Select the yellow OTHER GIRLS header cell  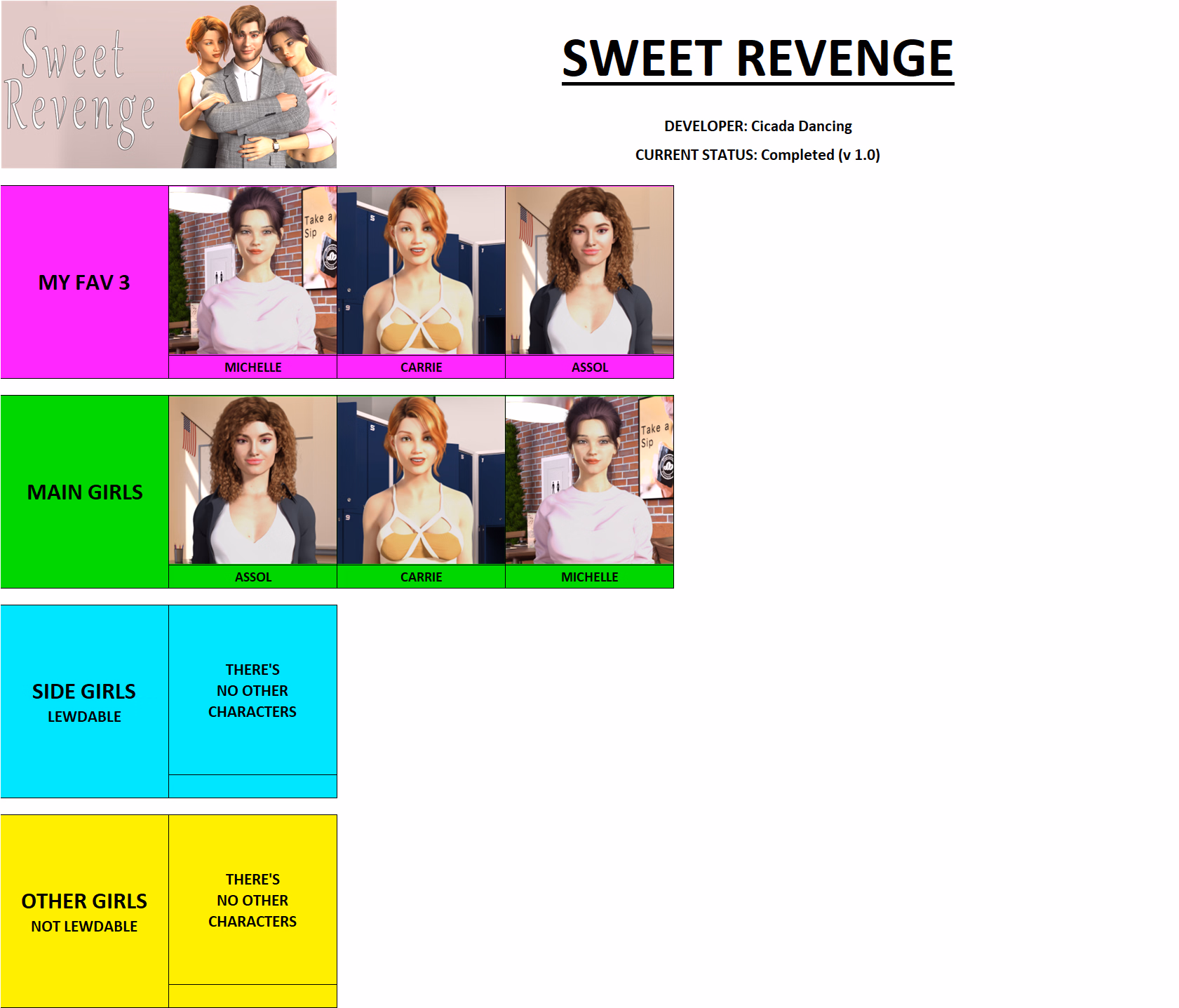click(84, 911)
